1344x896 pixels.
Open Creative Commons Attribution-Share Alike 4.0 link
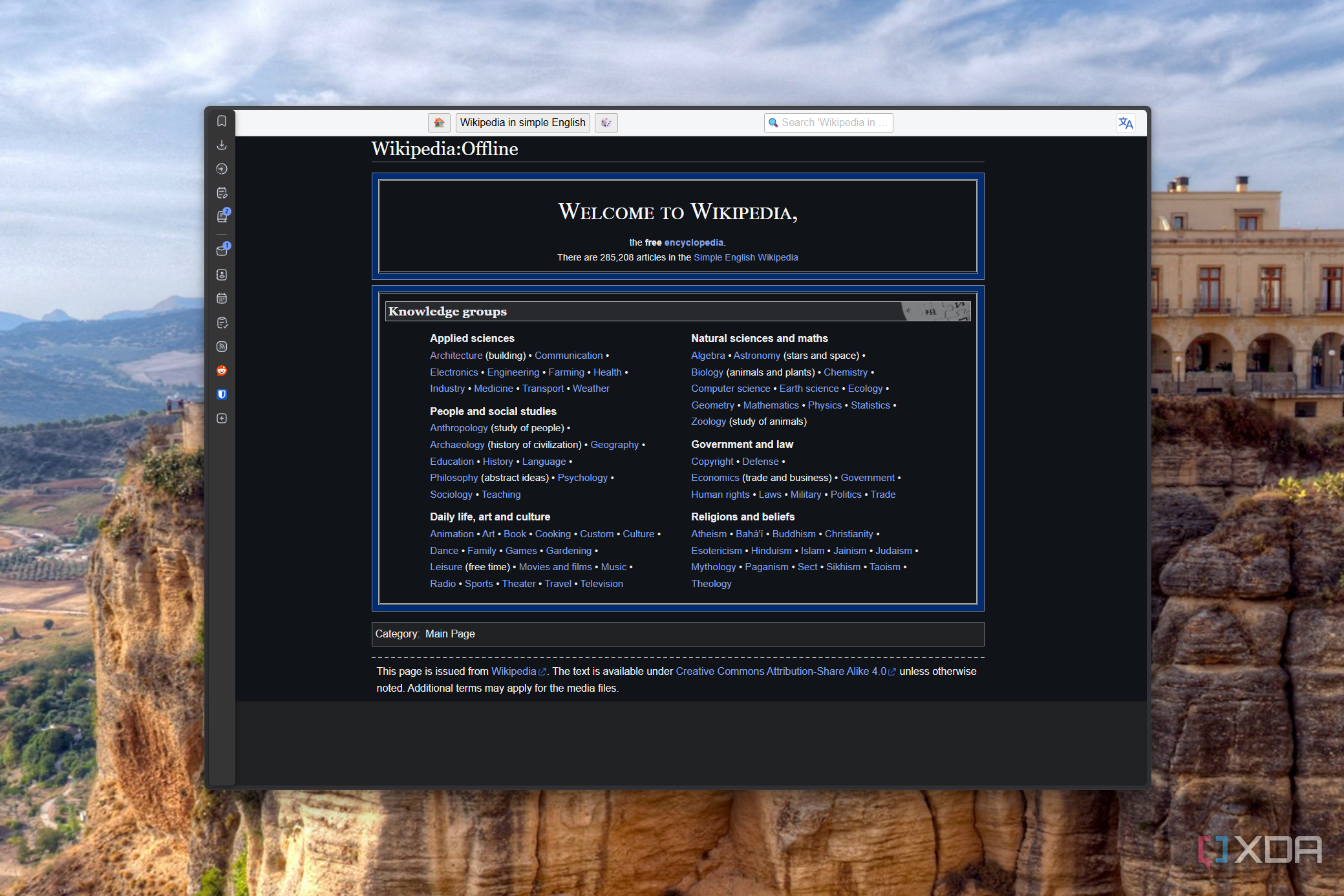(x=785, y=672)
